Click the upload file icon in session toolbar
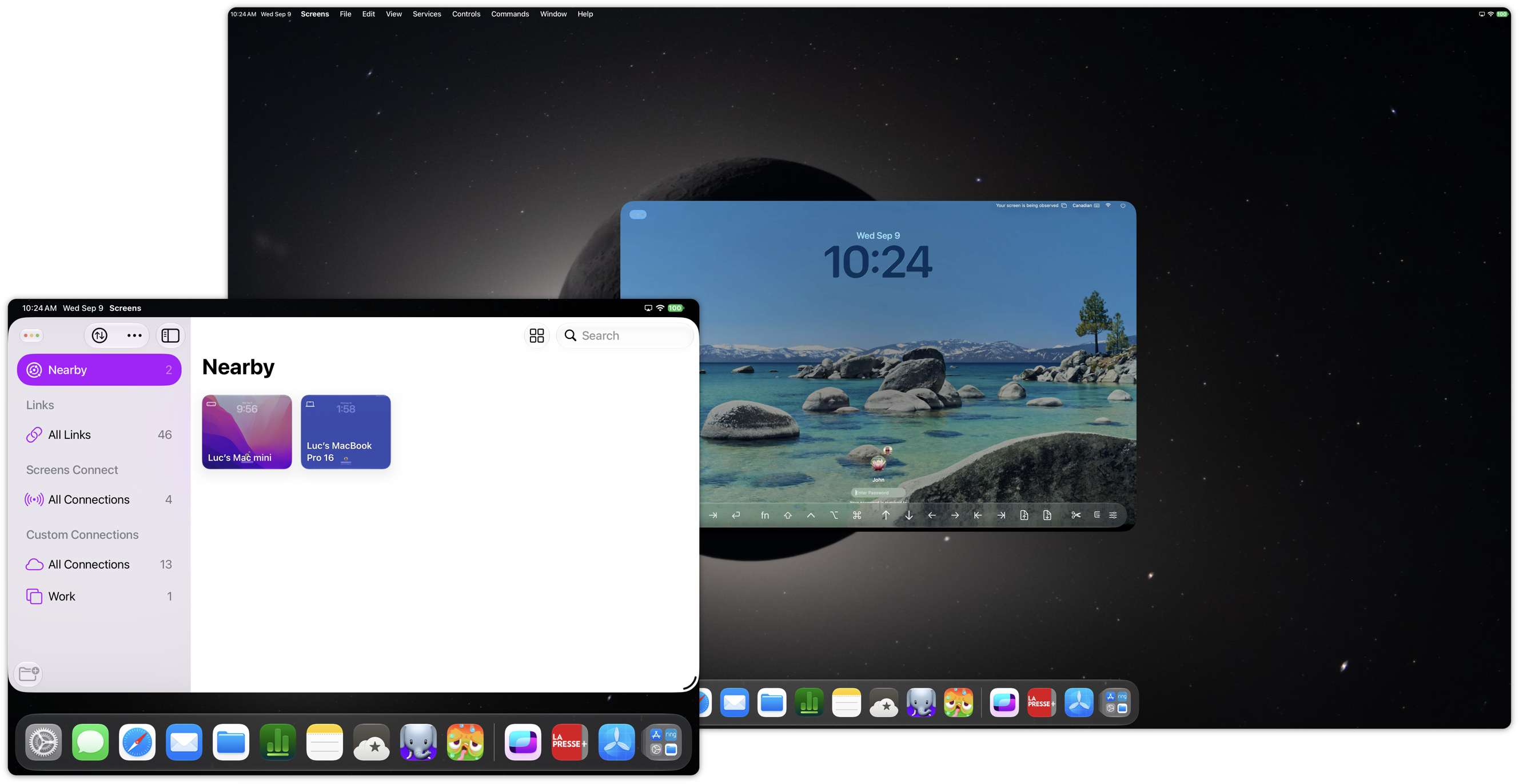Viewport: 1519px width, 784px height. click(x=1024, y=515)
